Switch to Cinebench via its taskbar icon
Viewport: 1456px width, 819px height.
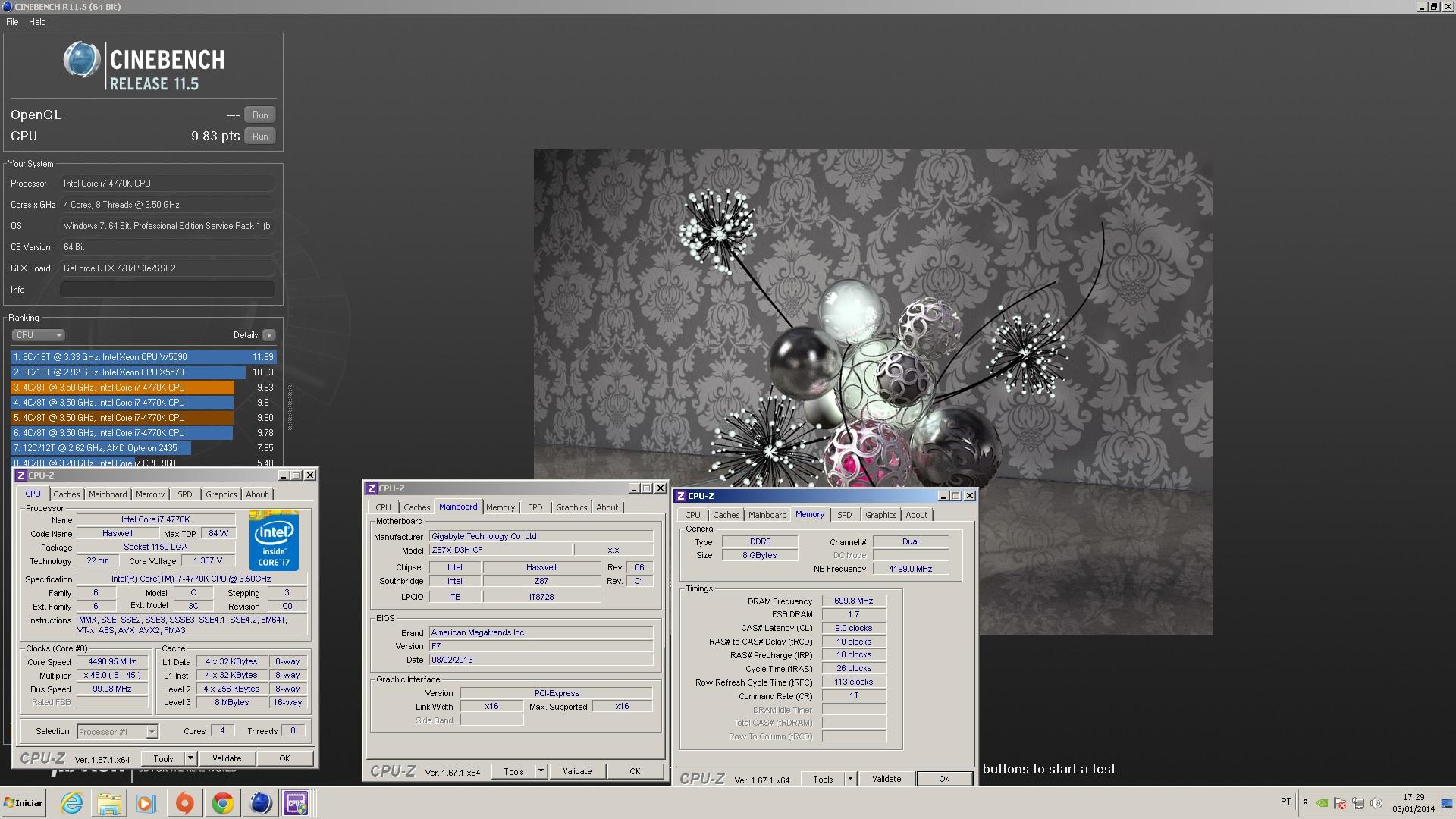pos(260,803)
